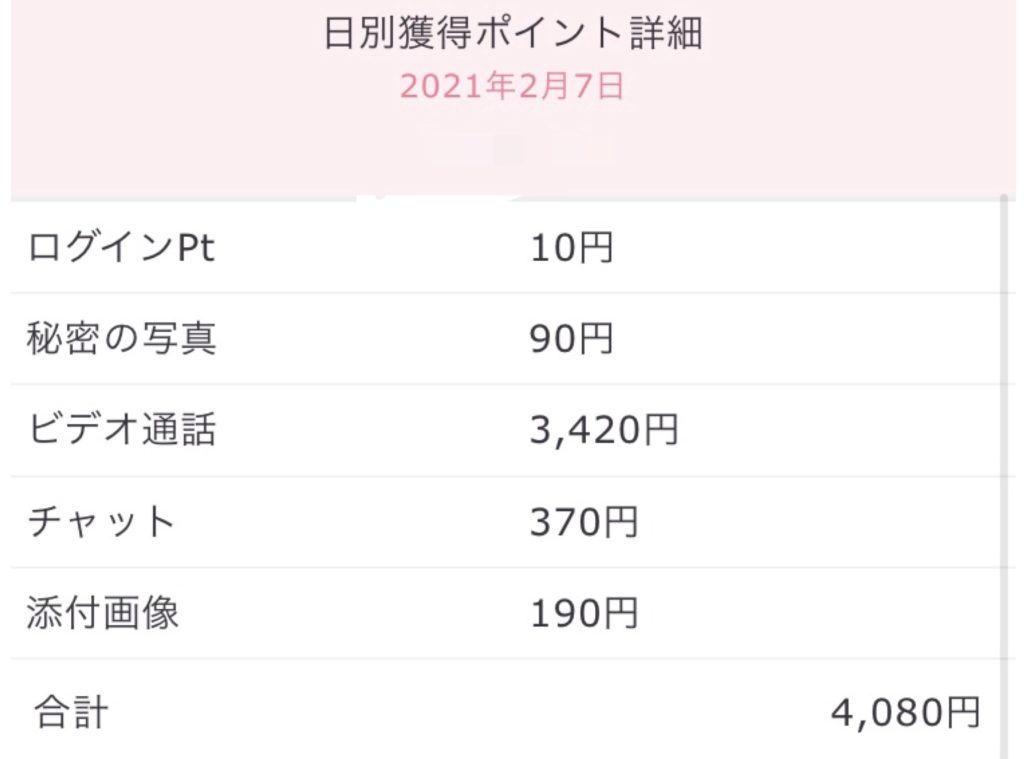The height and width of the screenshot is (759, 1024).
Task: Click the 3,420円 video call amount
Action: [604, 431]
